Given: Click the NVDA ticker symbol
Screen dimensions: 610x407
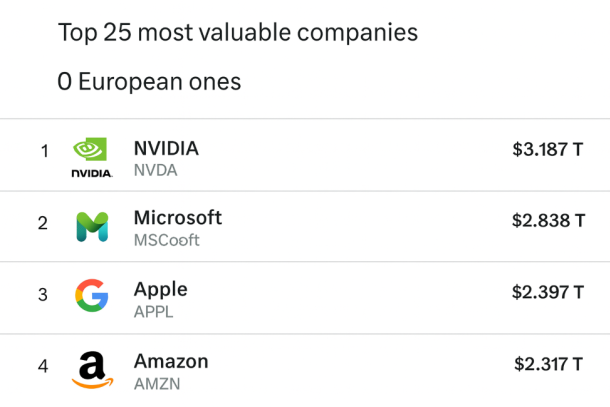Looking at the screenshot, I should pos(155,170).
